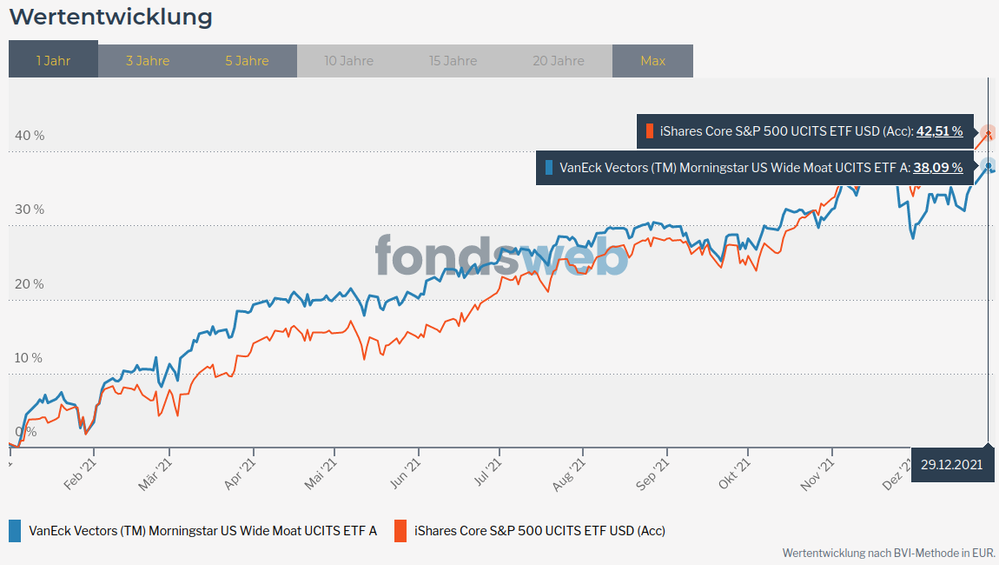Click blue VanEck legend color swatch
The width and height of the screenshot is (999, 565).
click(x=15, y=530)
